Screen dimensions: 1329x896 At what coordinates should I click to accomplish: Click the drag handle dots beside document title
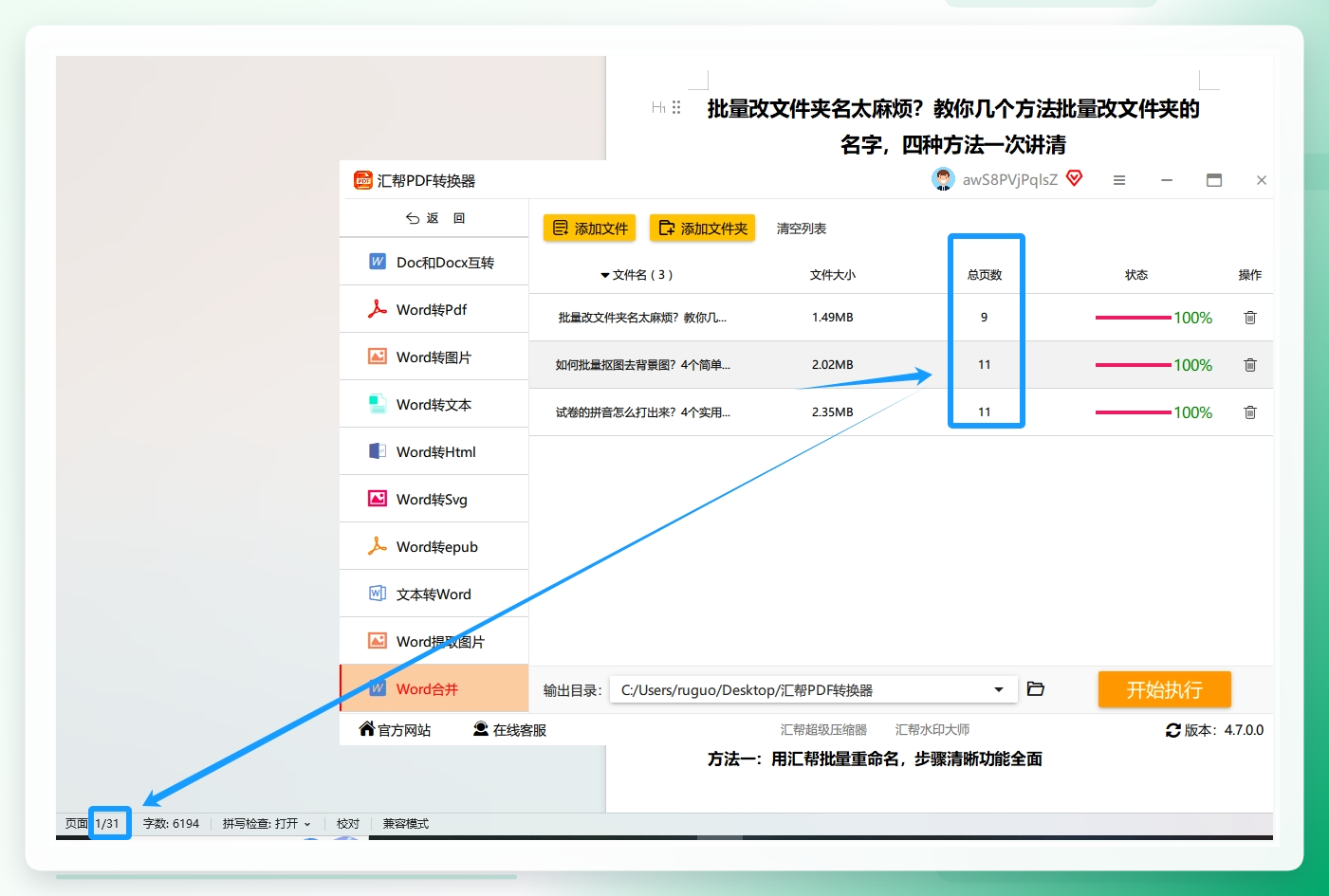click(676, 107)
